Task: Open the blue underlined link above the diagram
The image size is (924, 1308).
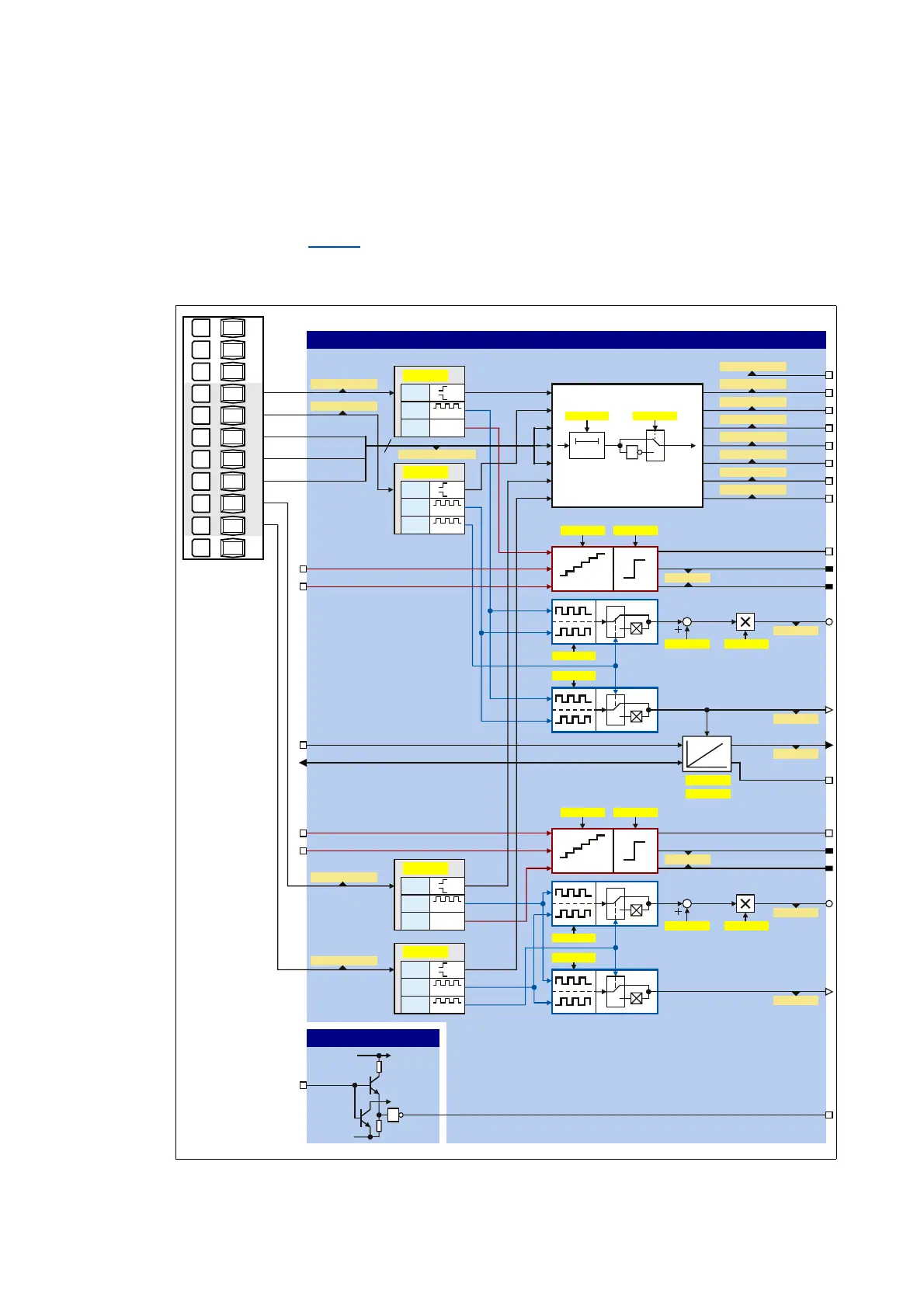Action: click(x=334, y=246)
